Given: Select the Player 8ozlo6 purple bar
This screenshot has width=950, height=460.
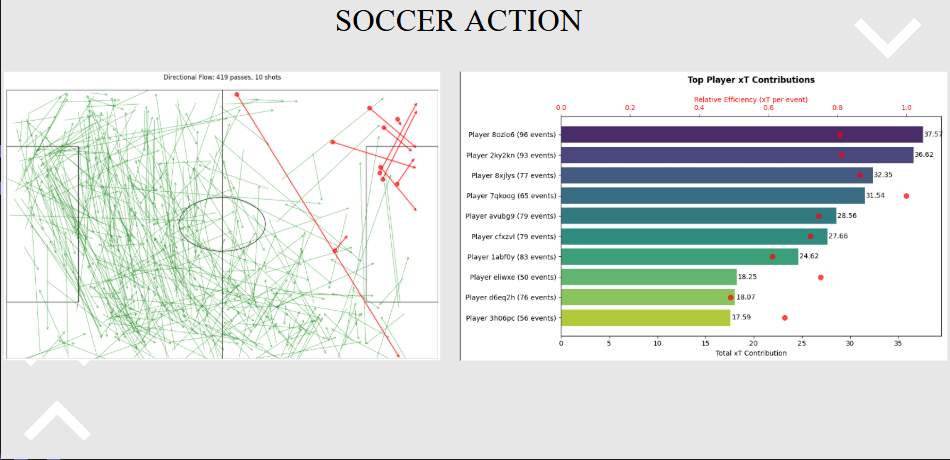Looking at the screenshot, I should pyautogui.click(x=741, y=134).
